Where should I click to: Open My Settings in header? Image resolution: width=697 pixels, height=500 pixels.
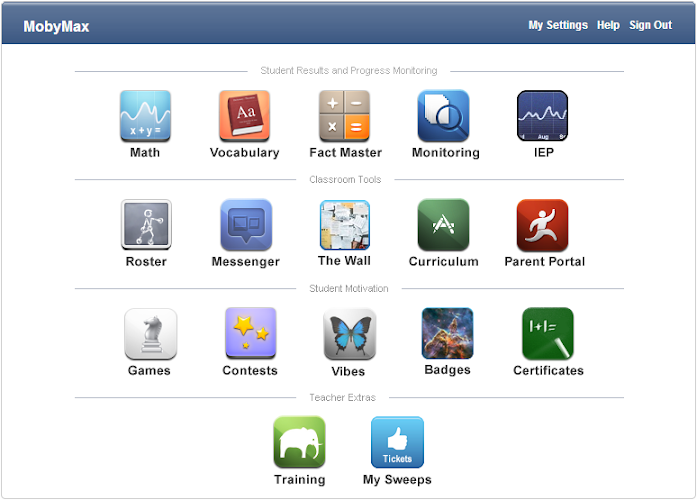tap(558, 25)
